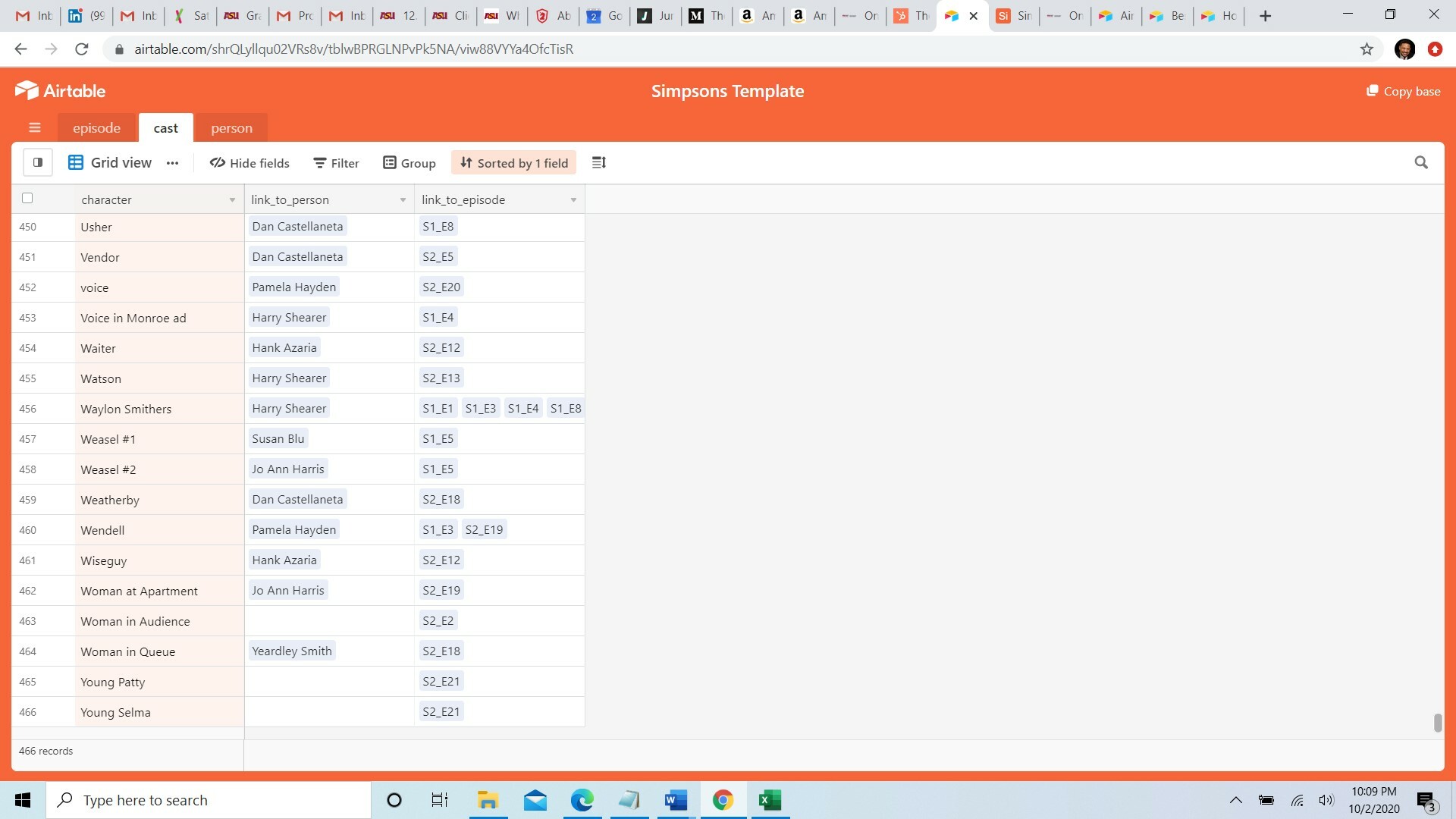Click Woman in Audience cell
This screenshot has width=1456, height=819.
tap(159, 621)
